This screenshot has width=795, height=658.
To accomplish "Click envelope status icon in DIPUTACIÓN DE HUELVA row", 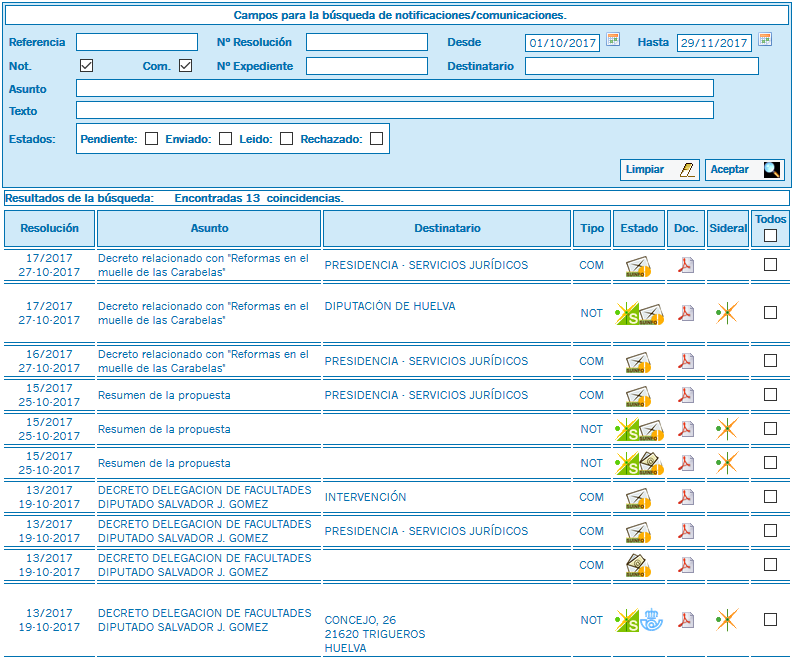I will 652,314.
